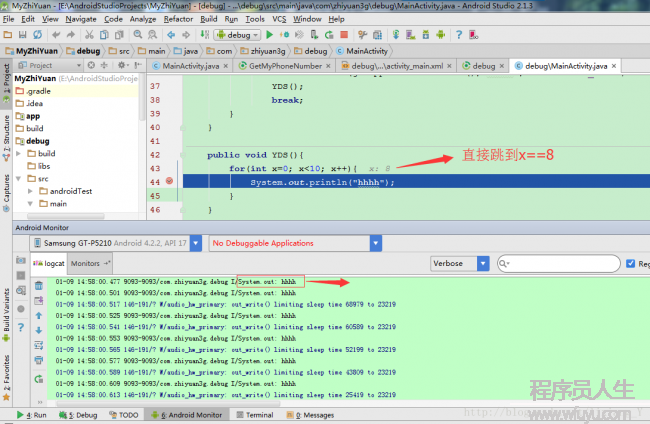Open the Samsung GT-P5210 device dropdown
This screenshot has width=650, height=424.
tap(196, 243)
